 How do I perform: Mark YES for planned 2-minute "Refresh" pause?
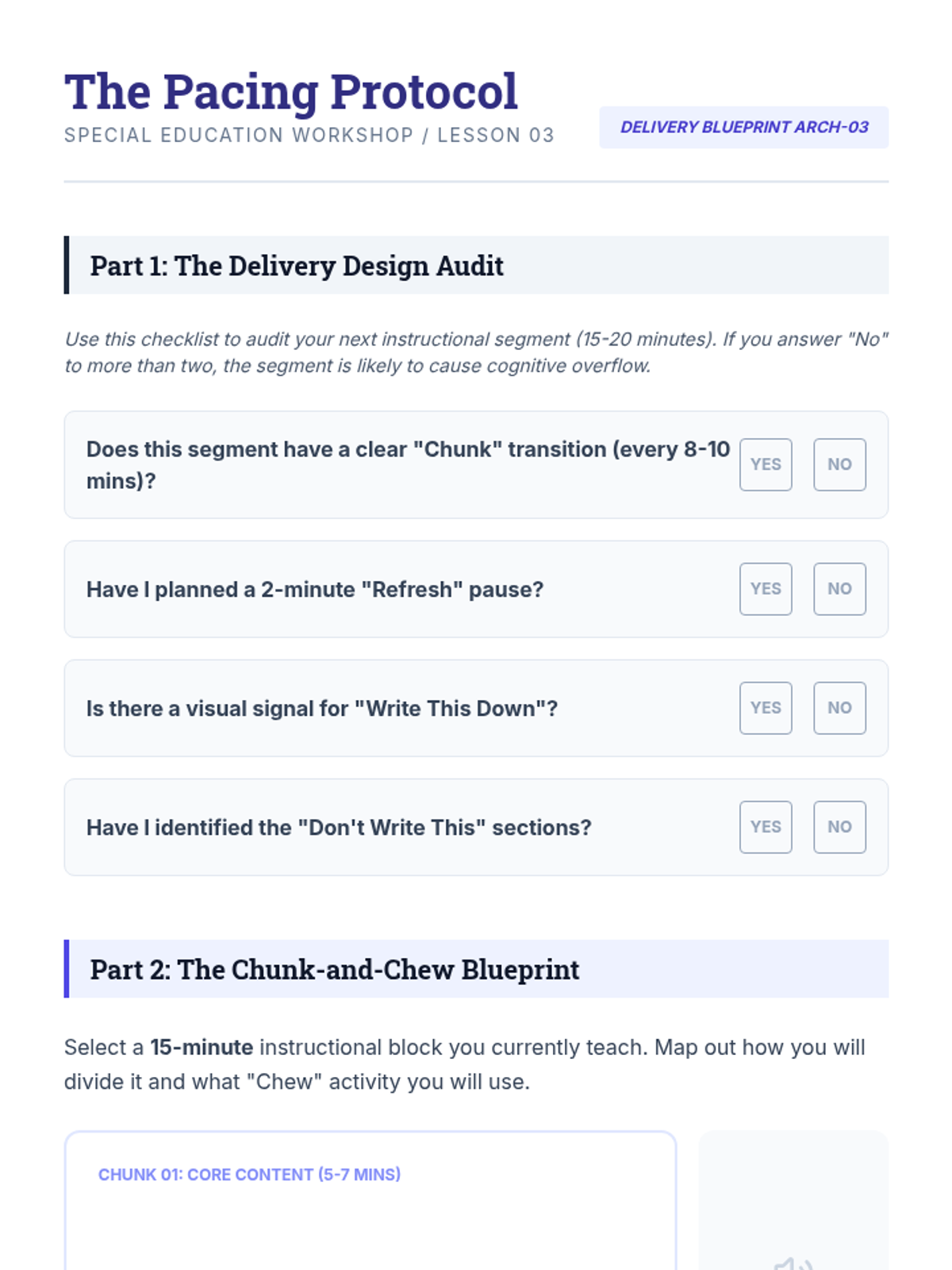pyautogui.click(x=766, y=589)
